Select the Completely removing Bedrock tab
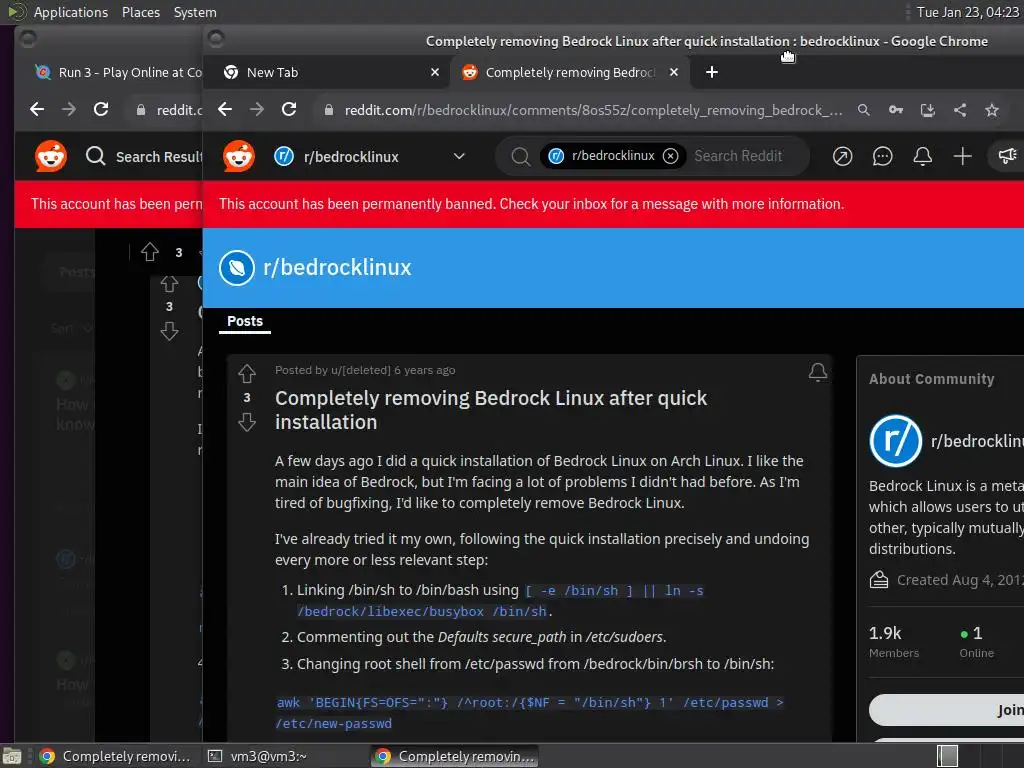 568,72
